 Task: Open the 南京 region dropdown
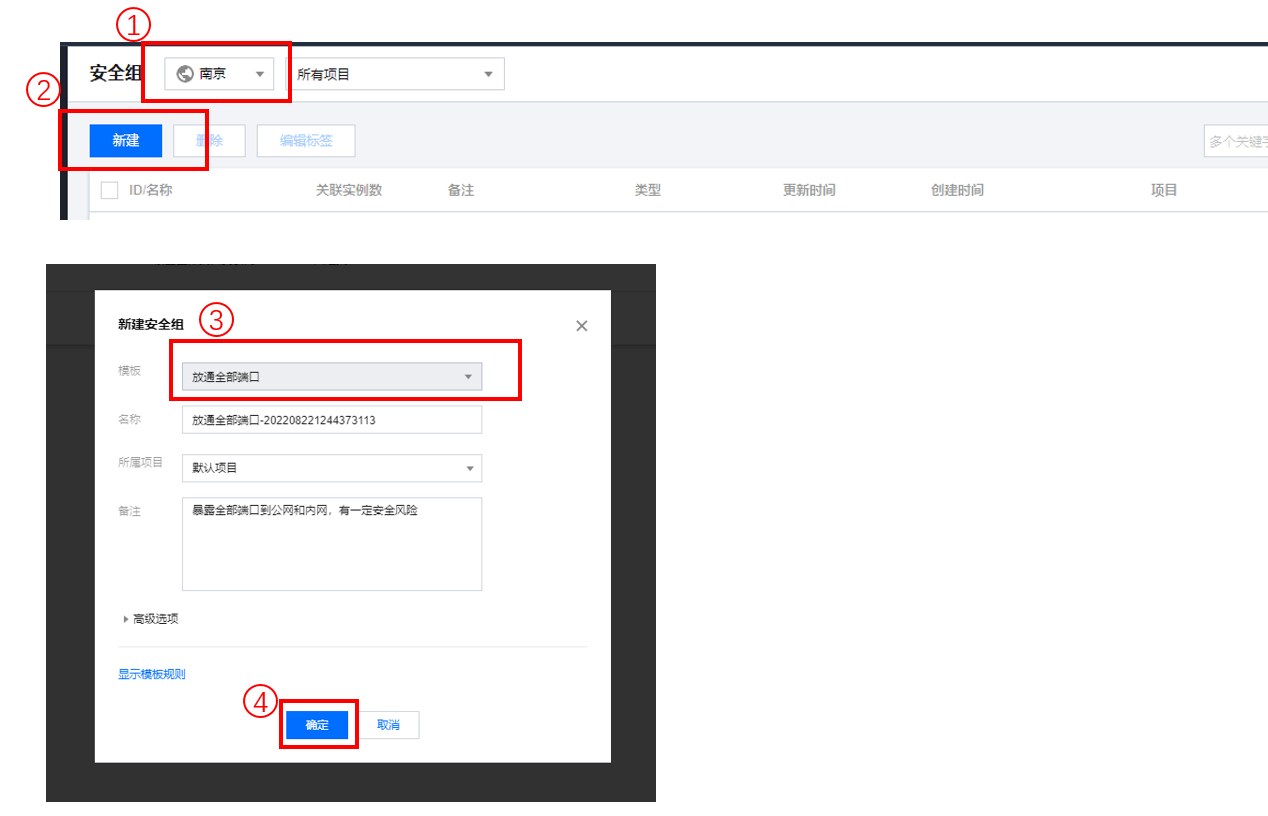pyautogui.click(x=220, y=73)
